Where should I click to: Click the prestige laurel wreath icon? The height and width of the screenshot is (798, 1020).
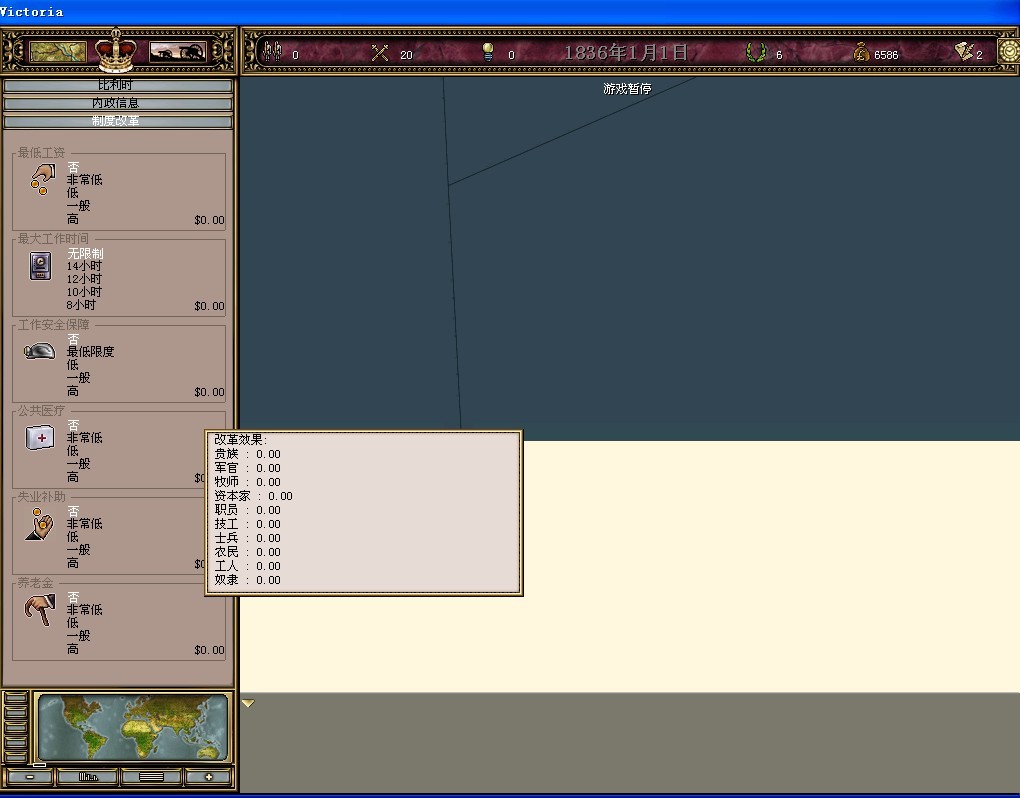coord(756,52)
